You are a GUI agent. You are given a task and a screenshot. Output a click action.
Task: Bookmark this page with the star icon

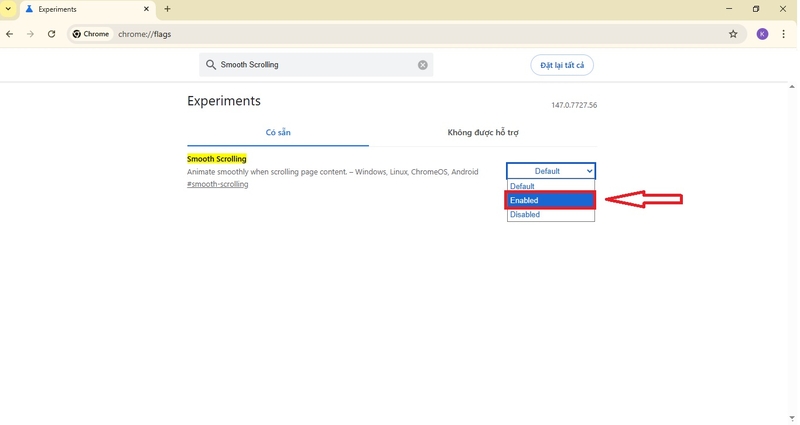pos(733,34)
